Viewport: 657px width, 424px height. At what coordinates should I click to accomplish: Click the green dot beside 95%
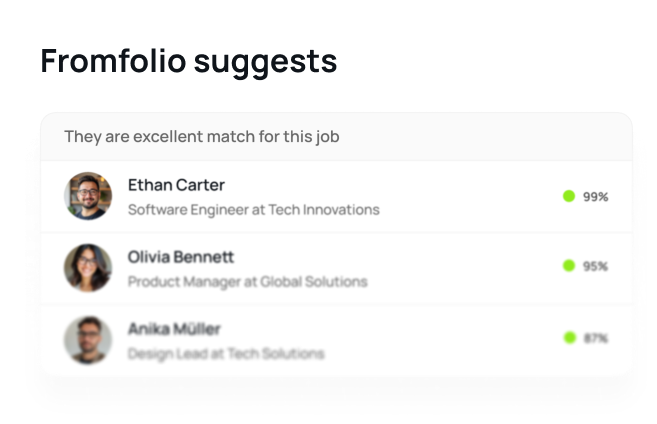[569, 266]
